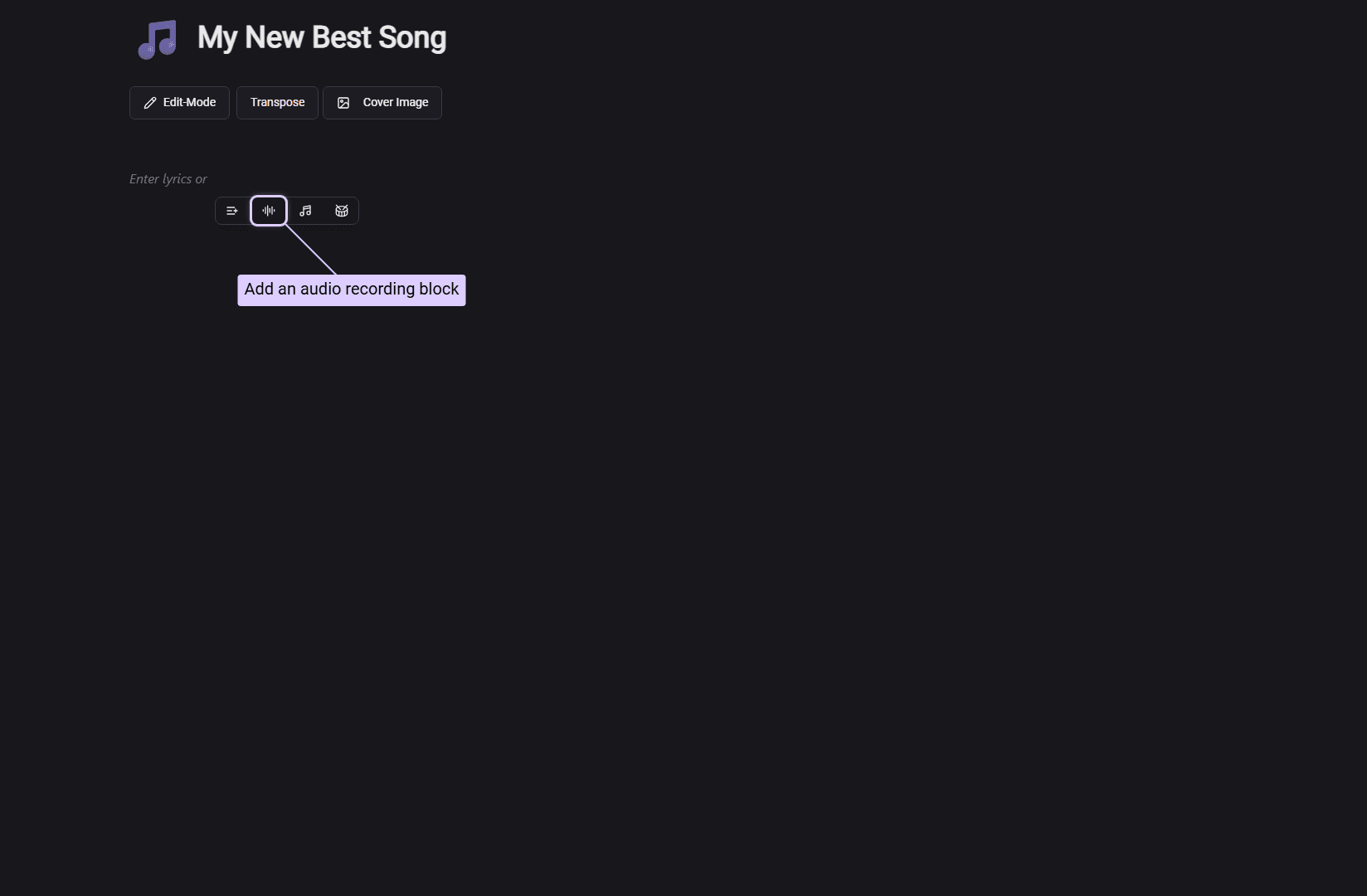Viewport: 1367px width, 896px height.
Task: Choose the lines-with-plus icon in the block toolbar
Action: [232, 211]
